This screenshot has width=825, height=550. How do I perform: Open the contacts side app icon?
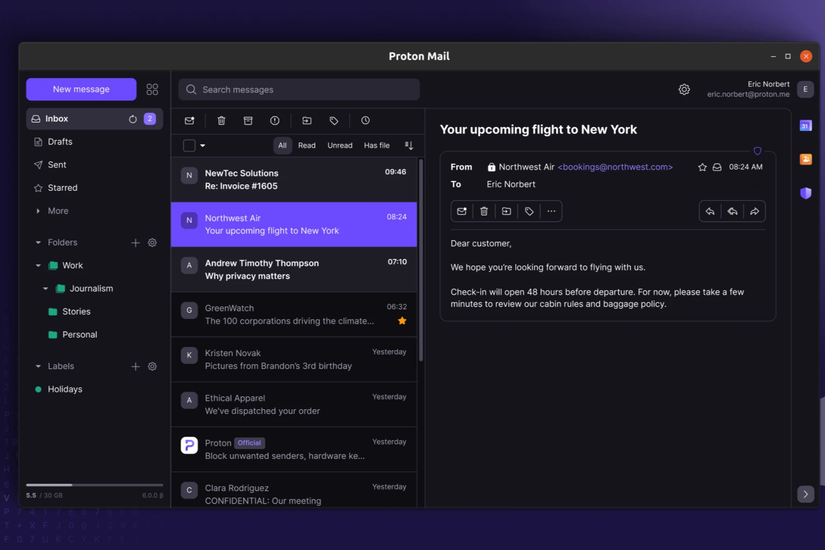point(806,159)
